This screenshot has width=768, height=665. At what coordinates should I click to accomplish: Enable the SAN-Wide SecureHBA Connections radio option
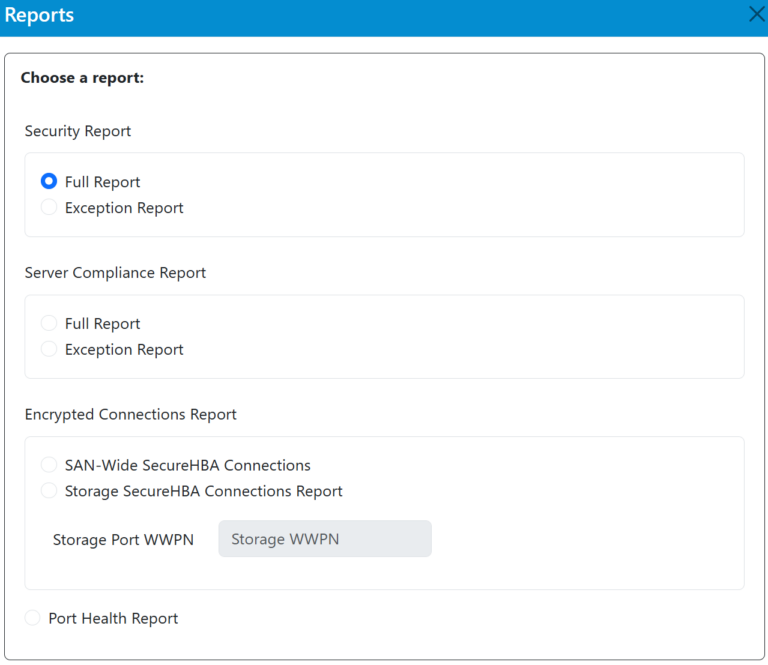pyautogui.click(x=49, y=465)
